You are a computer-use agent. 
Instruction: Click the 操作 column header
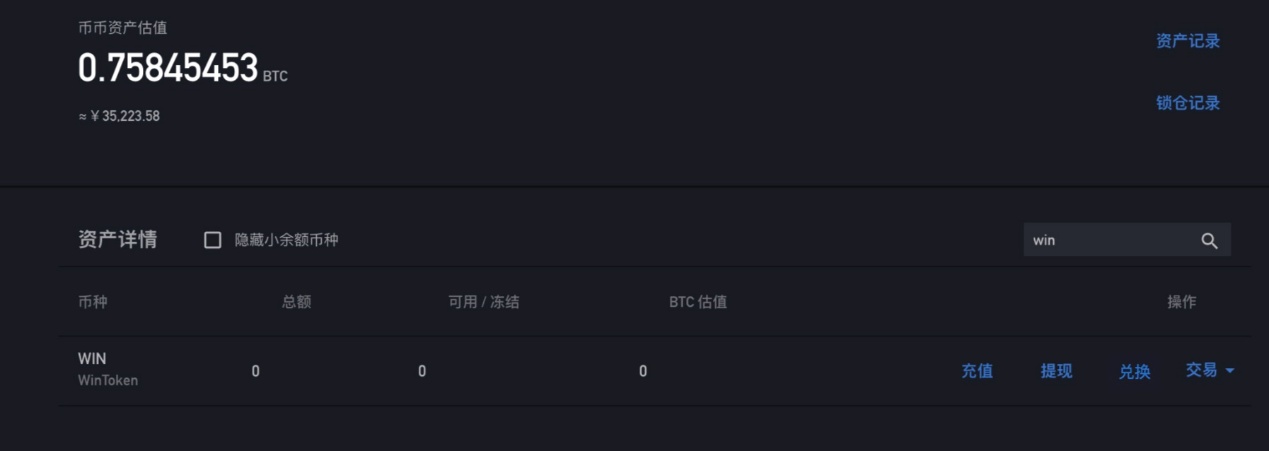point(1181,302)
